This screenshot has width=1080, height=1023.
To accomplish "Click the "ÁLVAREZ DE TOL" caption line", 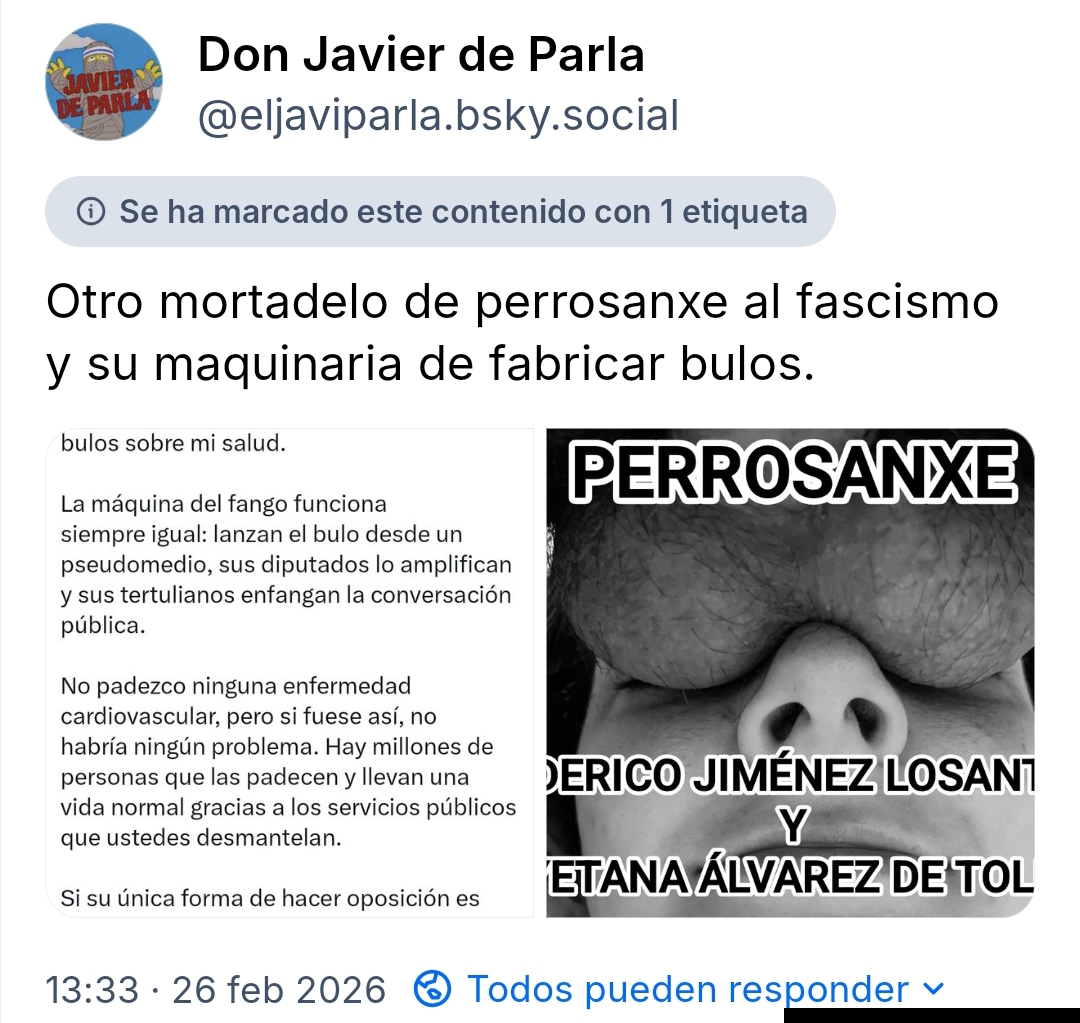I will 791,876.
